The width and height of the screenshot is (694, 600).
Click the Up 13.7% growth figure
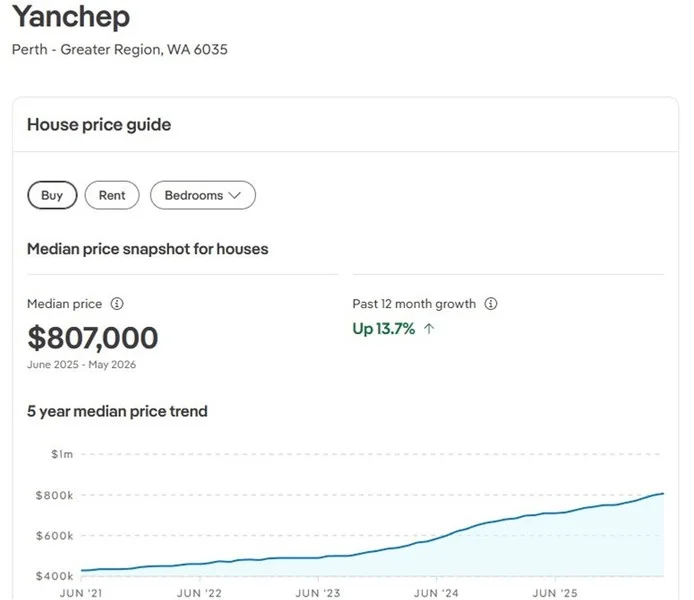pos(384,329)
